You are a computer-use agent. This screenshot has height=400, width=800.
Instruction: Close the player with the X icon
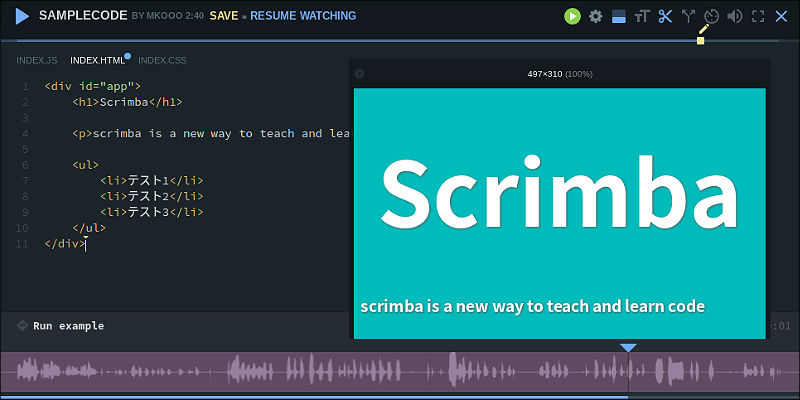(781, 16)
